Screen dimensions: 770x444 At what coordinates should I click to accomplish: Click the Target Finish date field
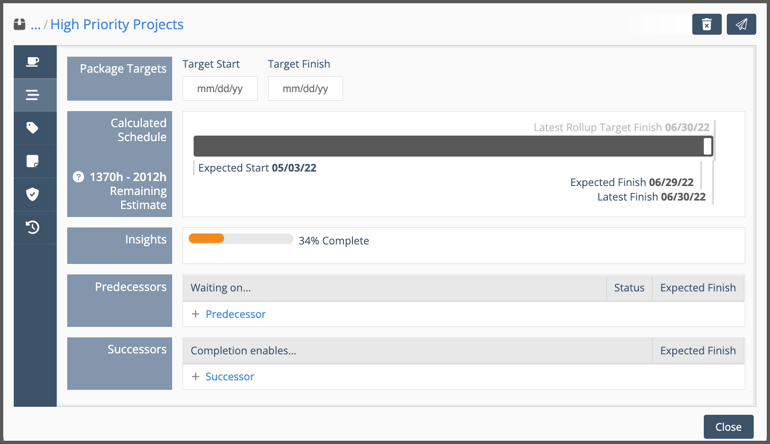[305, 89]
